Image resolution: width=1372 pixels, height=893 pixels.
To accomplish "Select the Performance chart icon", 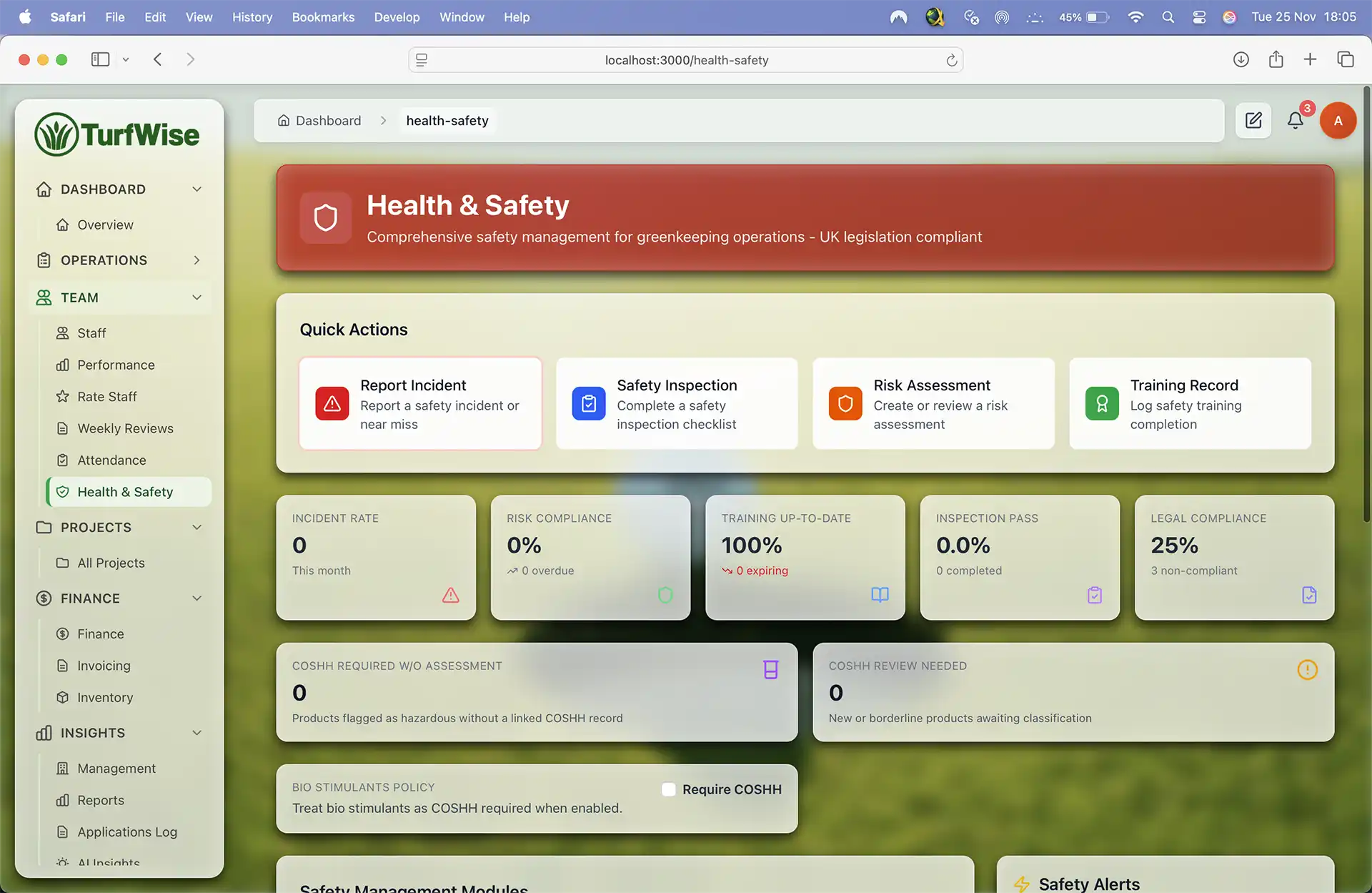I will click(x=62, y=365).
